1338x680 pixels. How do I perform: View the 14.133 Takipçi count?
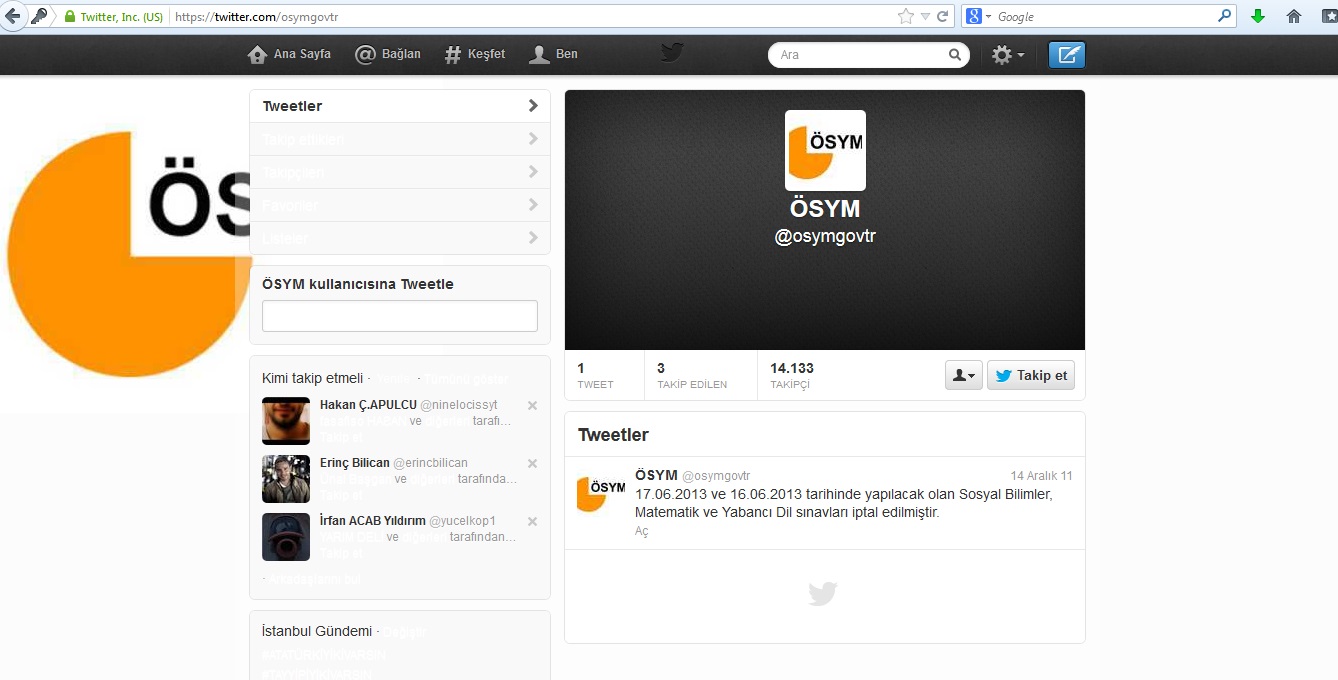coord(792,375)
